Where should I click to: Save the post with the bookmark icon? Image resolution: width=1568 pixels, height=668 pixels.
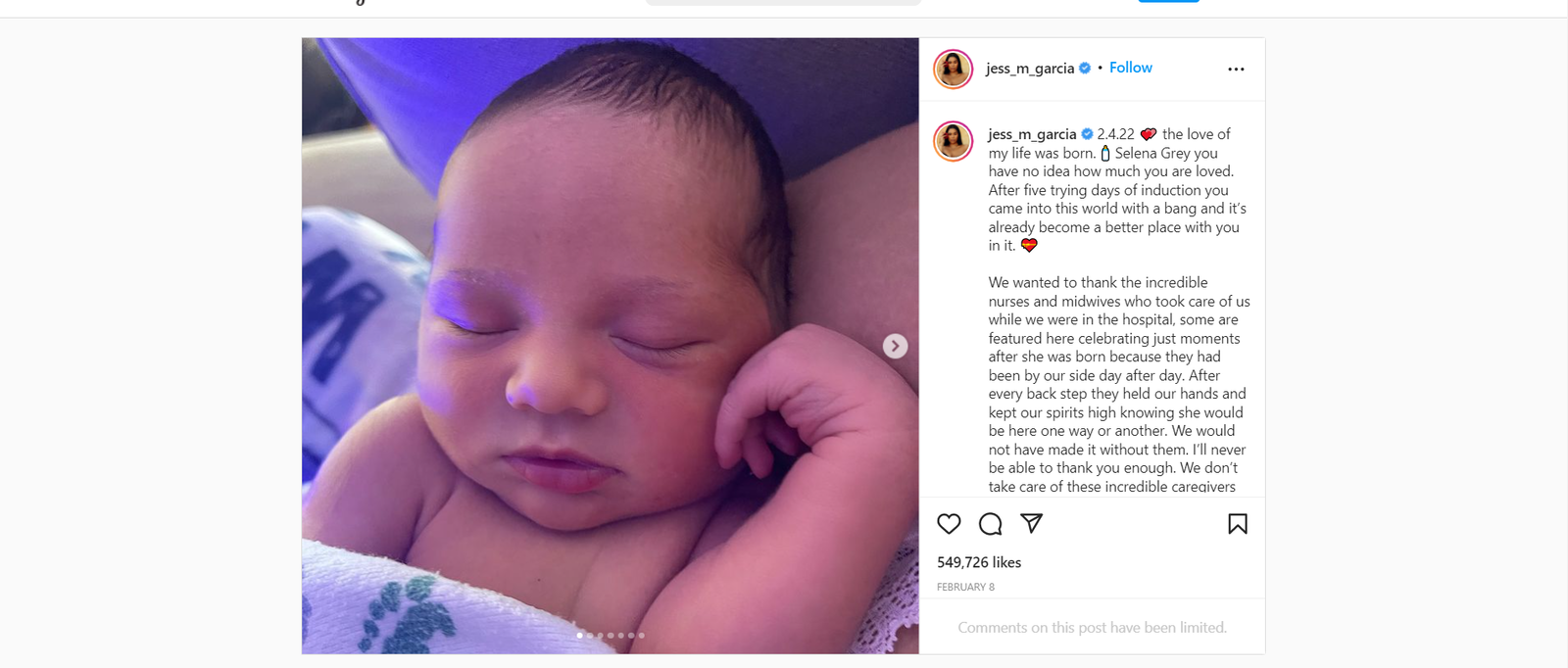pyautogui.click(x=1238, y=524)
